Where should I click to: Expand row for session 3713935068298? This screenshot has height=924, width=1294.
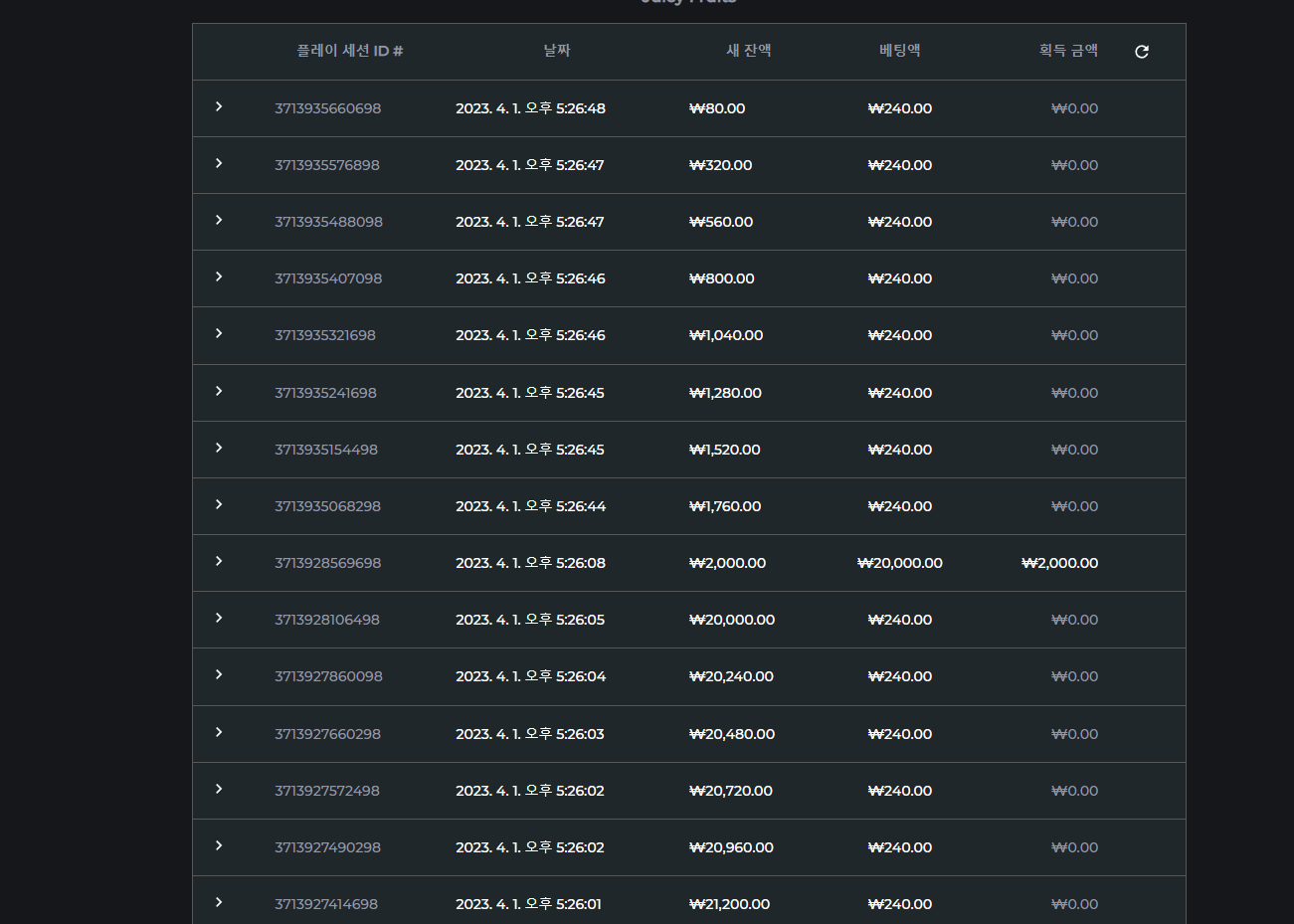(x=219, y=504)
